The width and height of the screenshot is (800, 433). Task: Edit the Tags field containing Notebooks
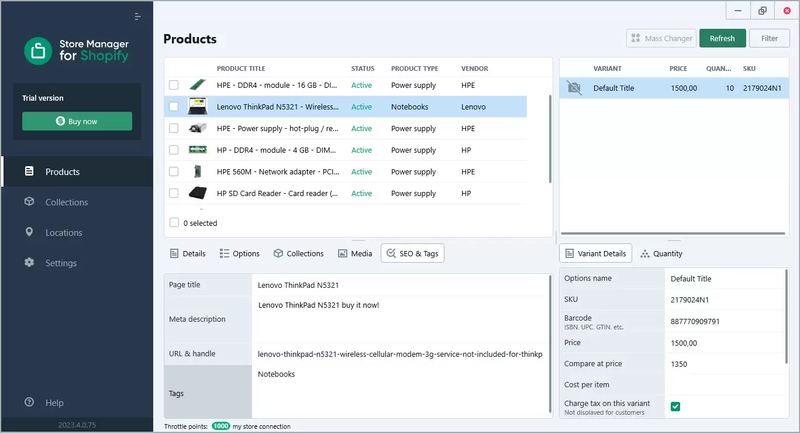(401, 392)
